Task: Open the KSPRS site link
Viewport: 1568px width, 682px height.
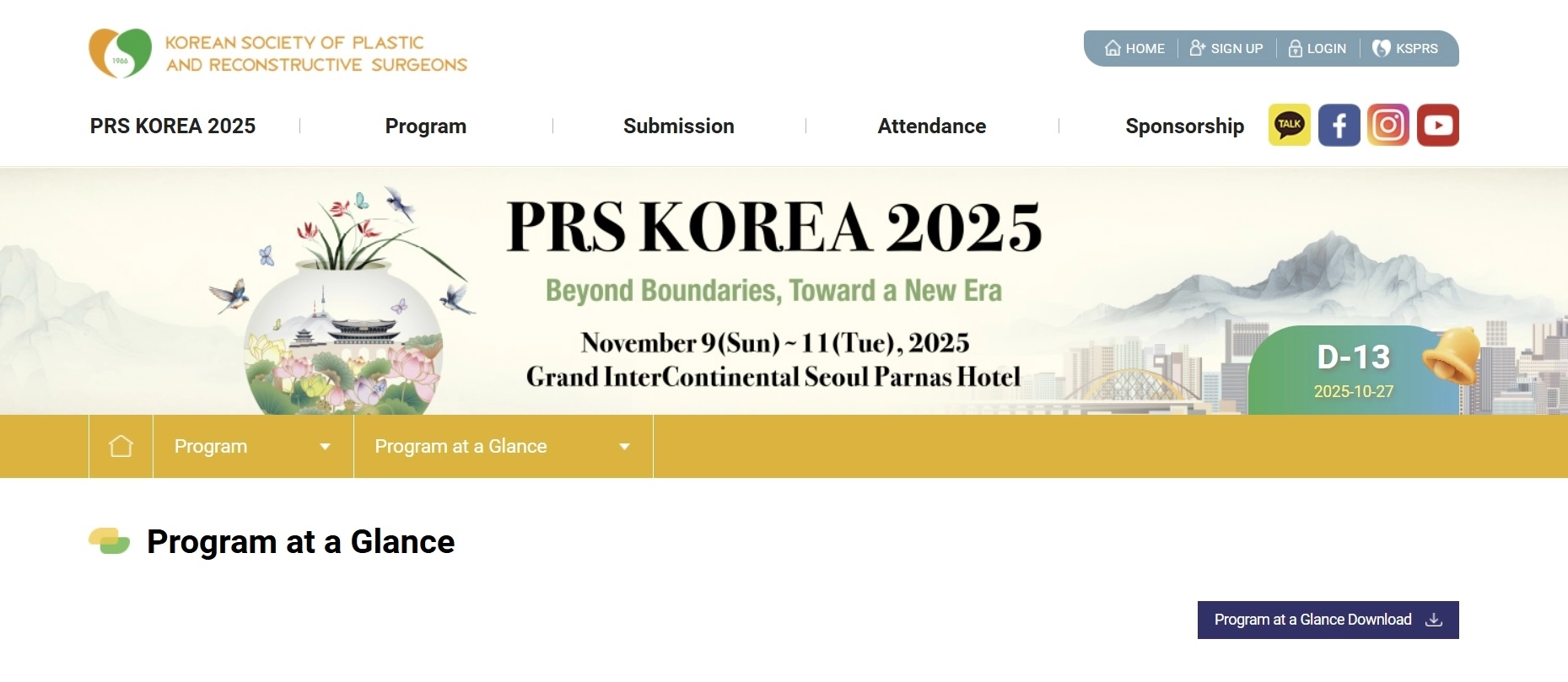Action: coord(1405,49)
